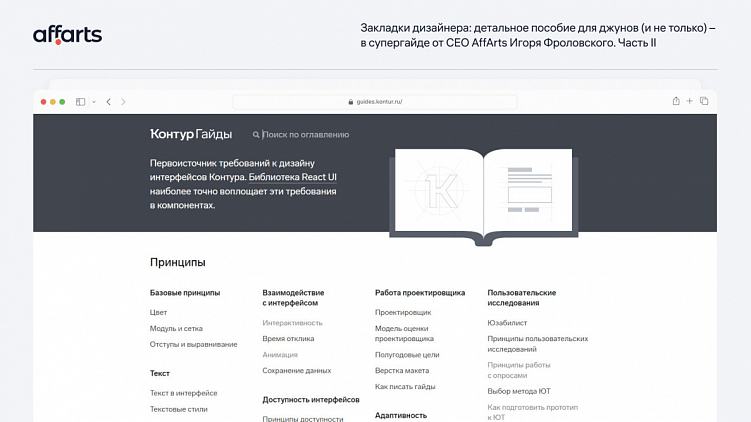Open the sidebar options dropdown arrow
Image resolution: width=751 pixels, height=422 pixels.
click(94, 102)
